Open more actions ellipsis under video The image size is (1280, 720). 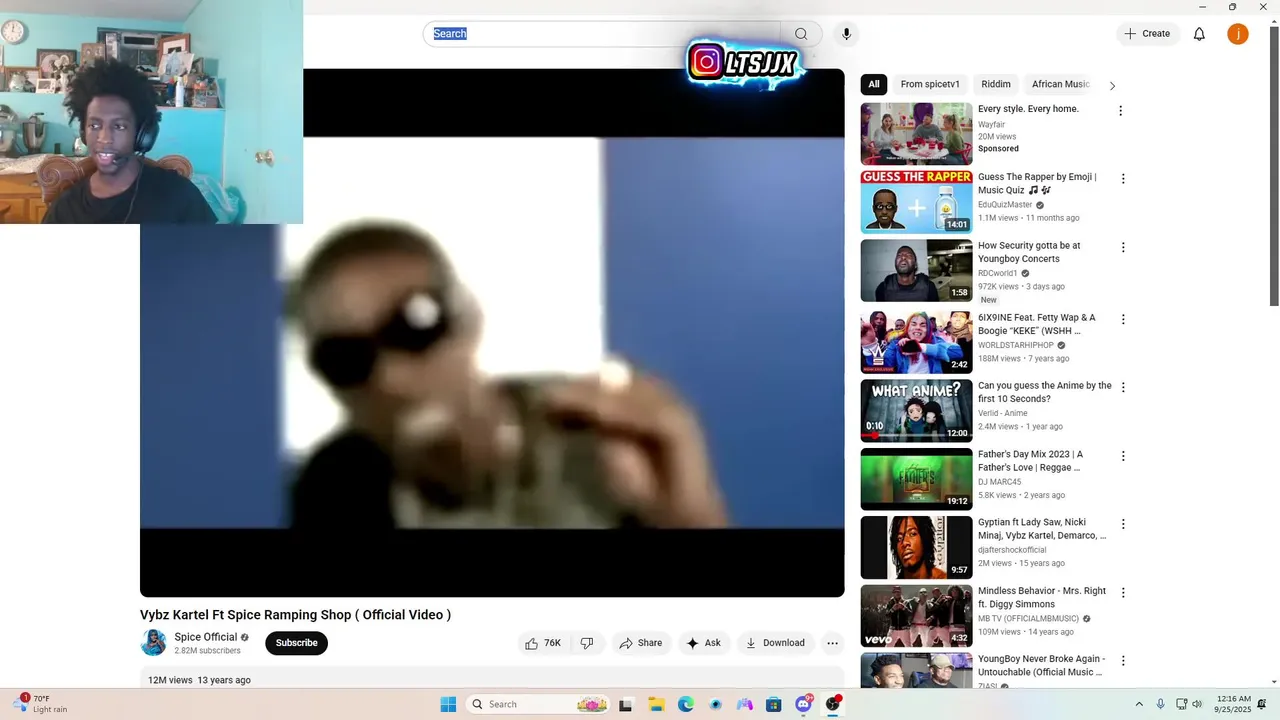[x=832, y=643]
